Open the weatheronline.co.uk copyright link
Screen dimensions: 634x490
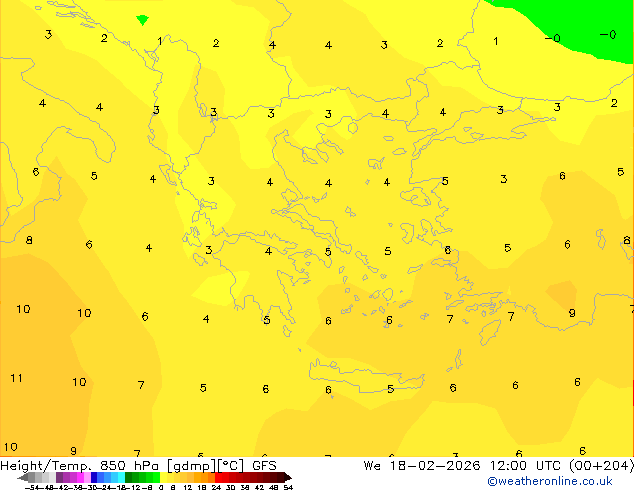(x=549, y=481)
